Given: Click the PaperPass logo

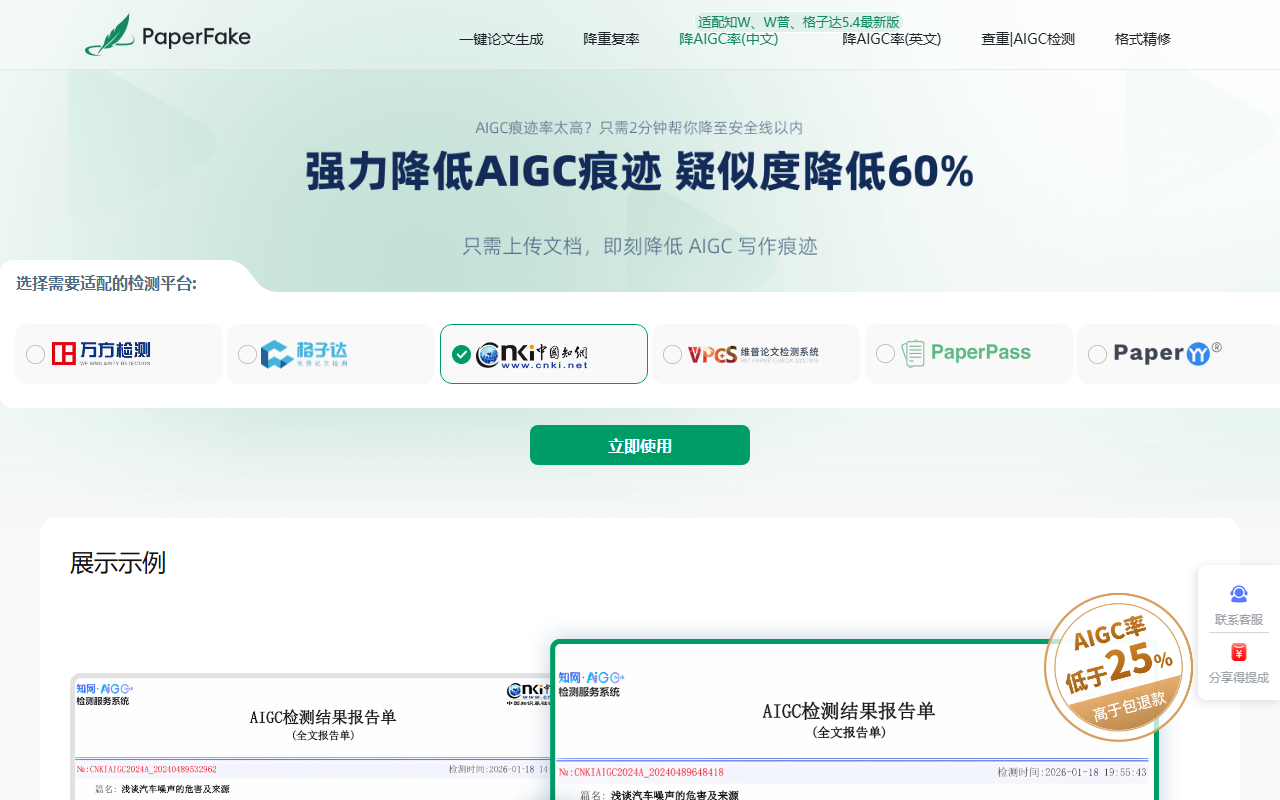Looking at the screenshot, I should [x=966, y=353].
